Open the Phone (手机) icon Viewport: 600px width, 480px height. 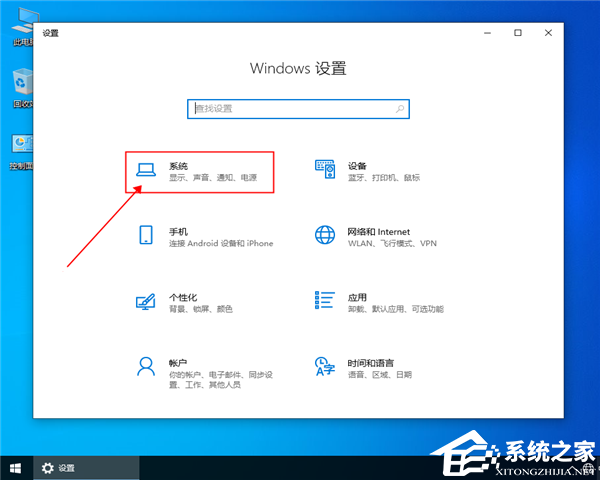[x=146, y=235]
